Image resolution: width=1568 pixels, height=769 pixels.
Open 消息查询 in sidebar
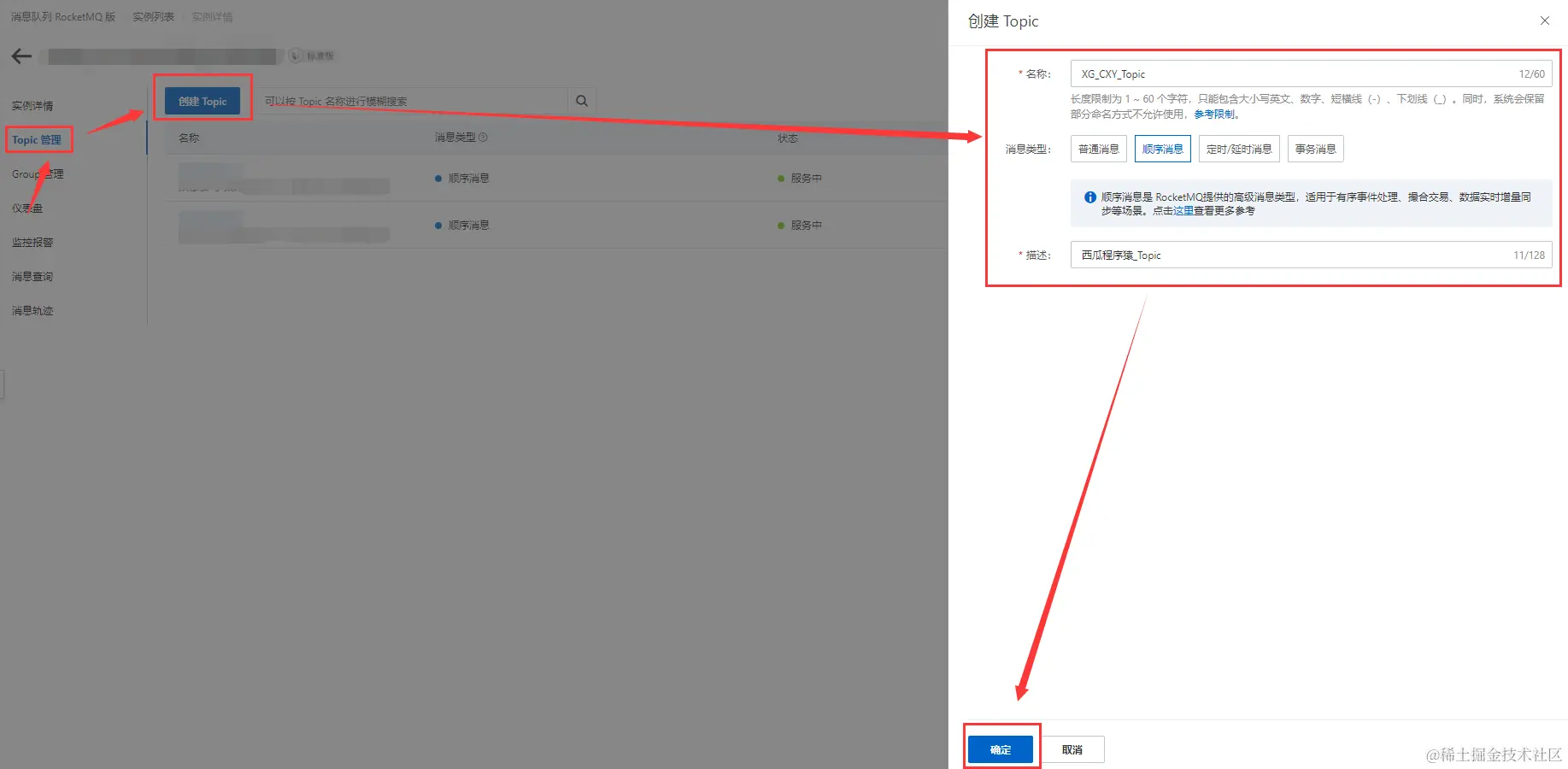point(32,277)
